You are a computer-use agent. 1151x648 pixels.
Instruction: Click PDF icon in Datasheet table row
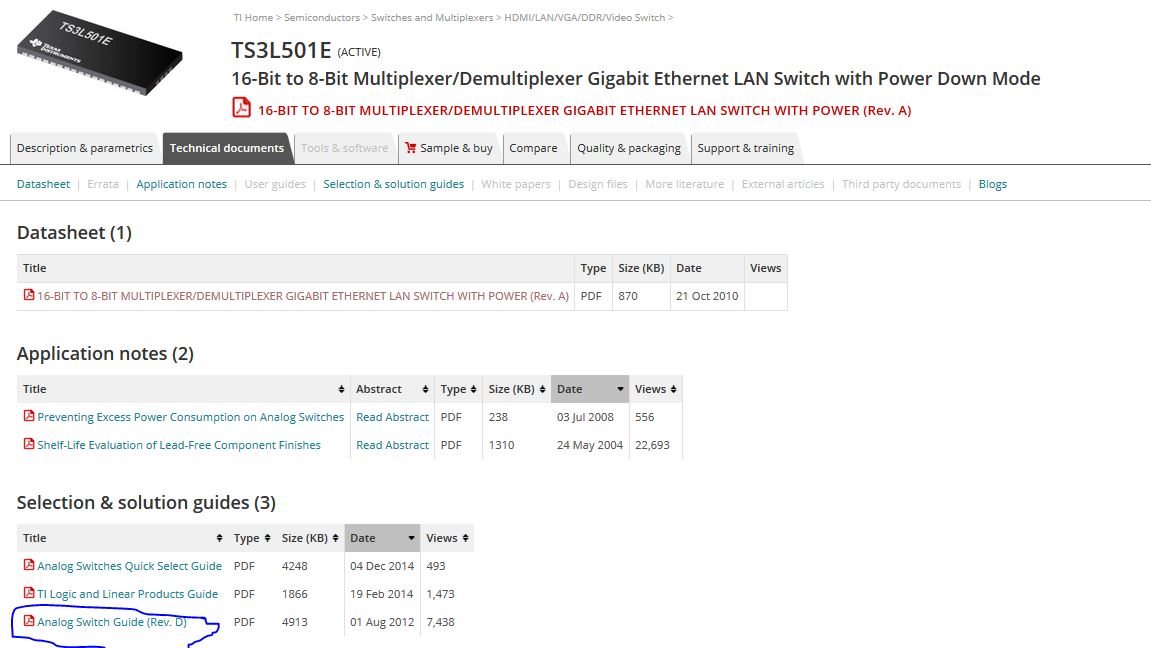coord(29,294)
